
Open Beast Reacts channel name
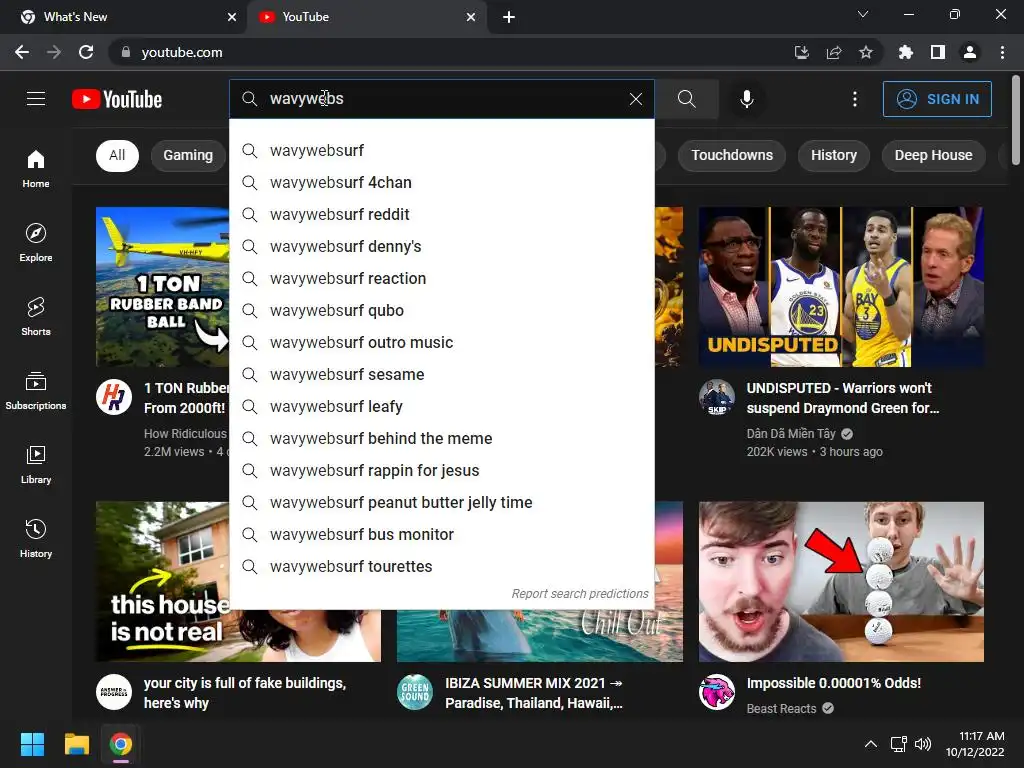(782, 709)
